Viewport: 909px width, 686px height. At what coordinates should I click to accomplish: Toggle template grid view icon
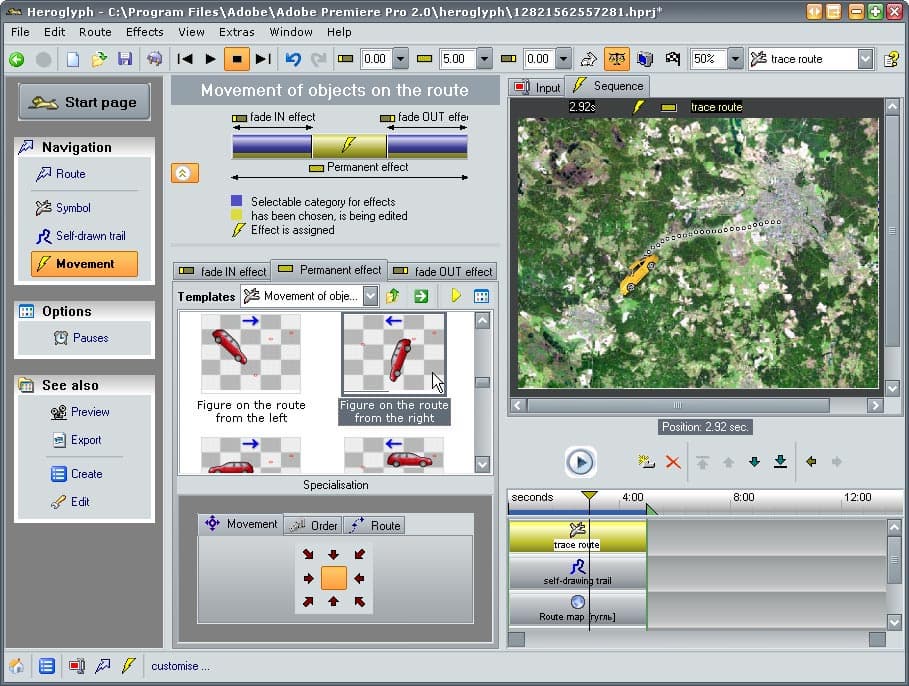point(482,296)
